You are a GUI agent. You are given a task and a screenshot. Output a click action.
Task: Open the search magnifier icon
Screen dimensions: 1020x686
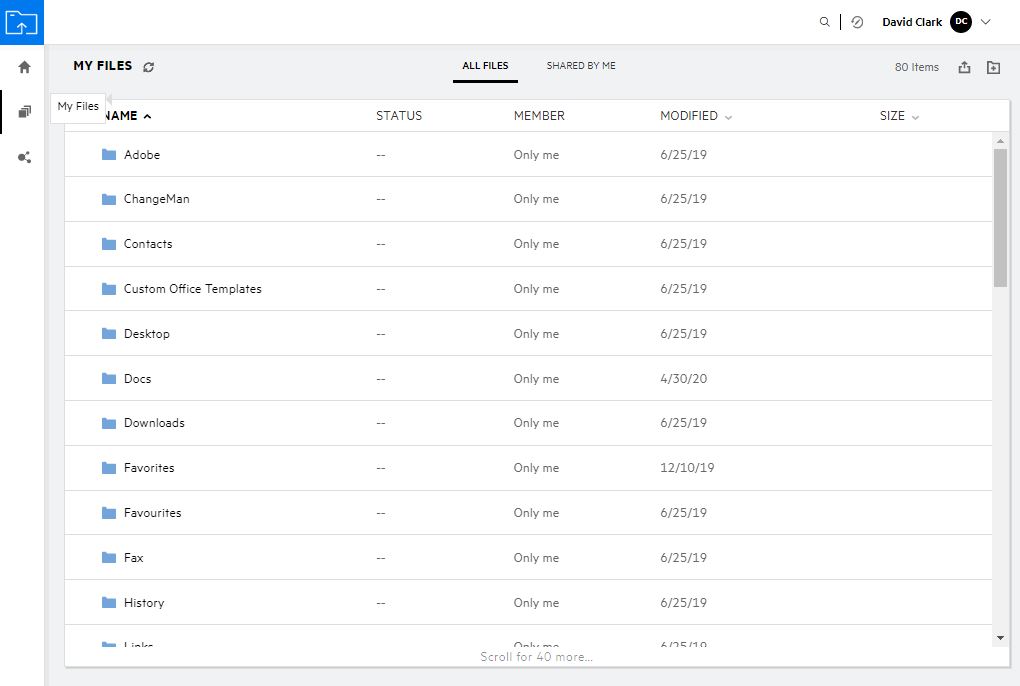(x=824, y=22)
